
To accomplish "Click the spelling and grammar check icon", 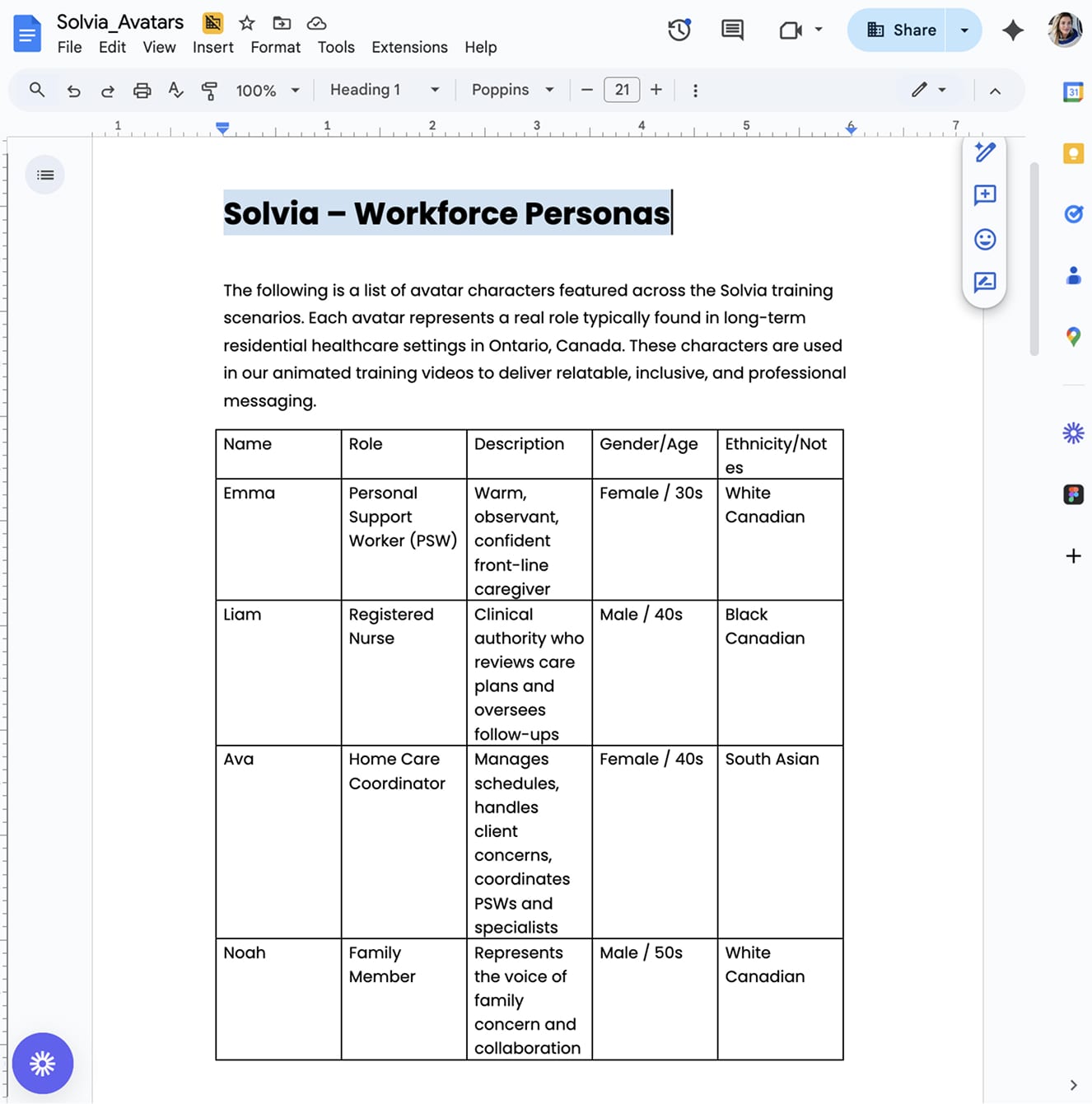I will pos(175,91).
